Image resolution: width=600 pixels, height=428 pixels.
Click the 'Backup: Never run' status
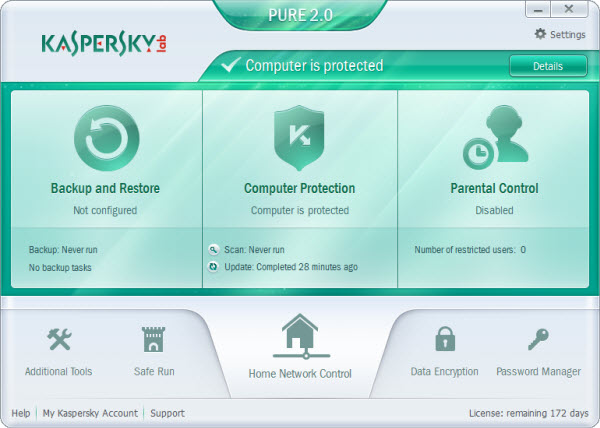(x=63, y=250)
